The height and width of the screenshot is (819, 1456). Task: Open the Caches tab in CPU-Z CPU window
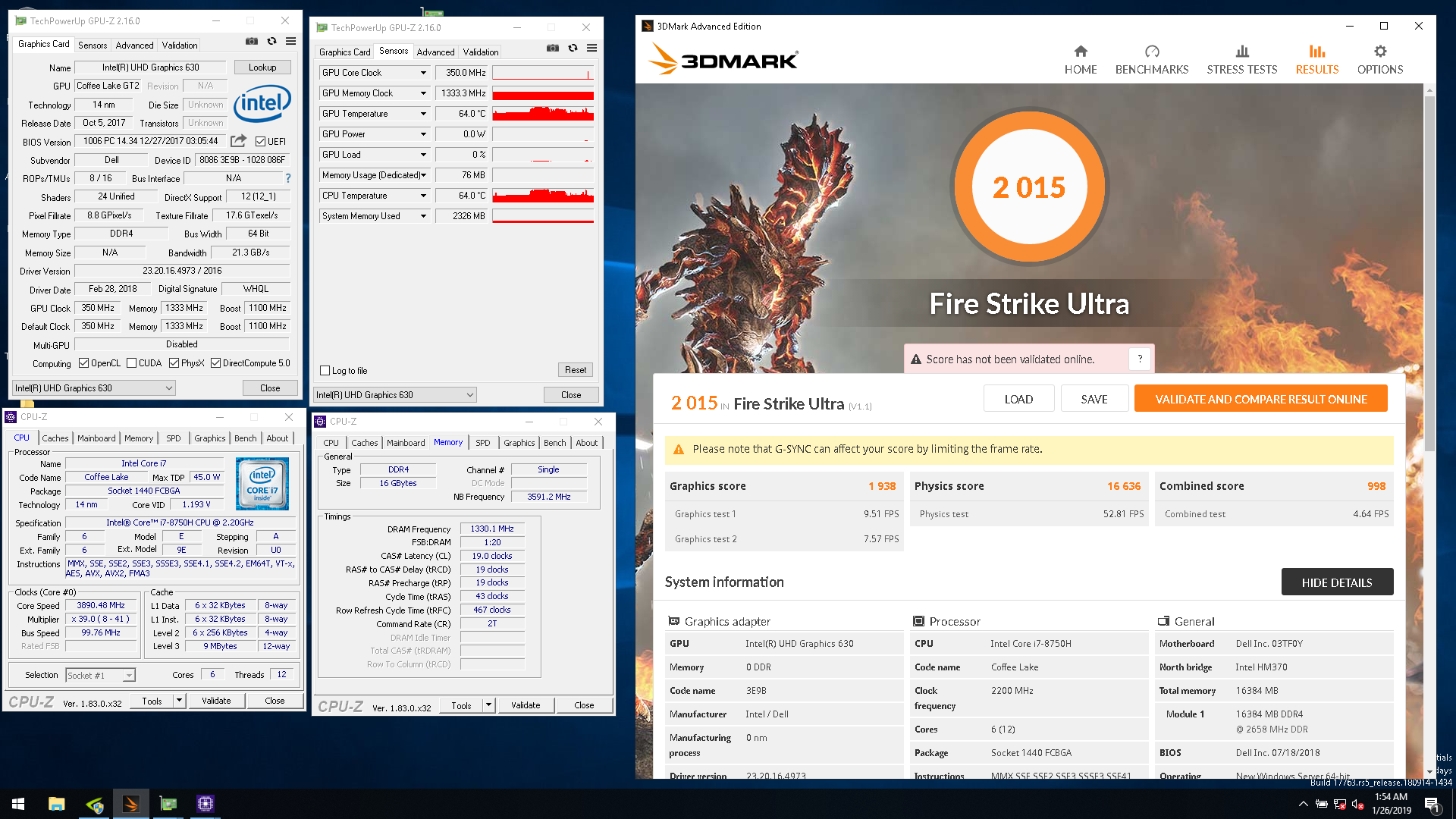55,438
